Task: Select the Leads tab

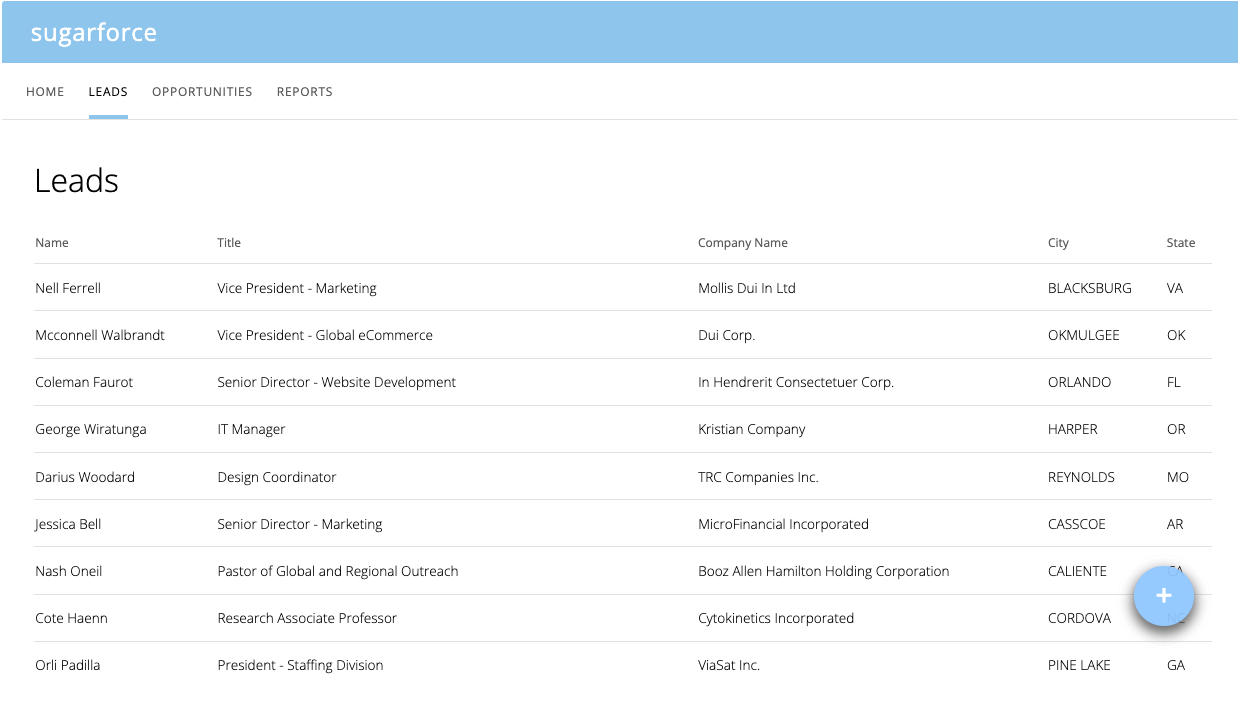Action: pos(108,92)
